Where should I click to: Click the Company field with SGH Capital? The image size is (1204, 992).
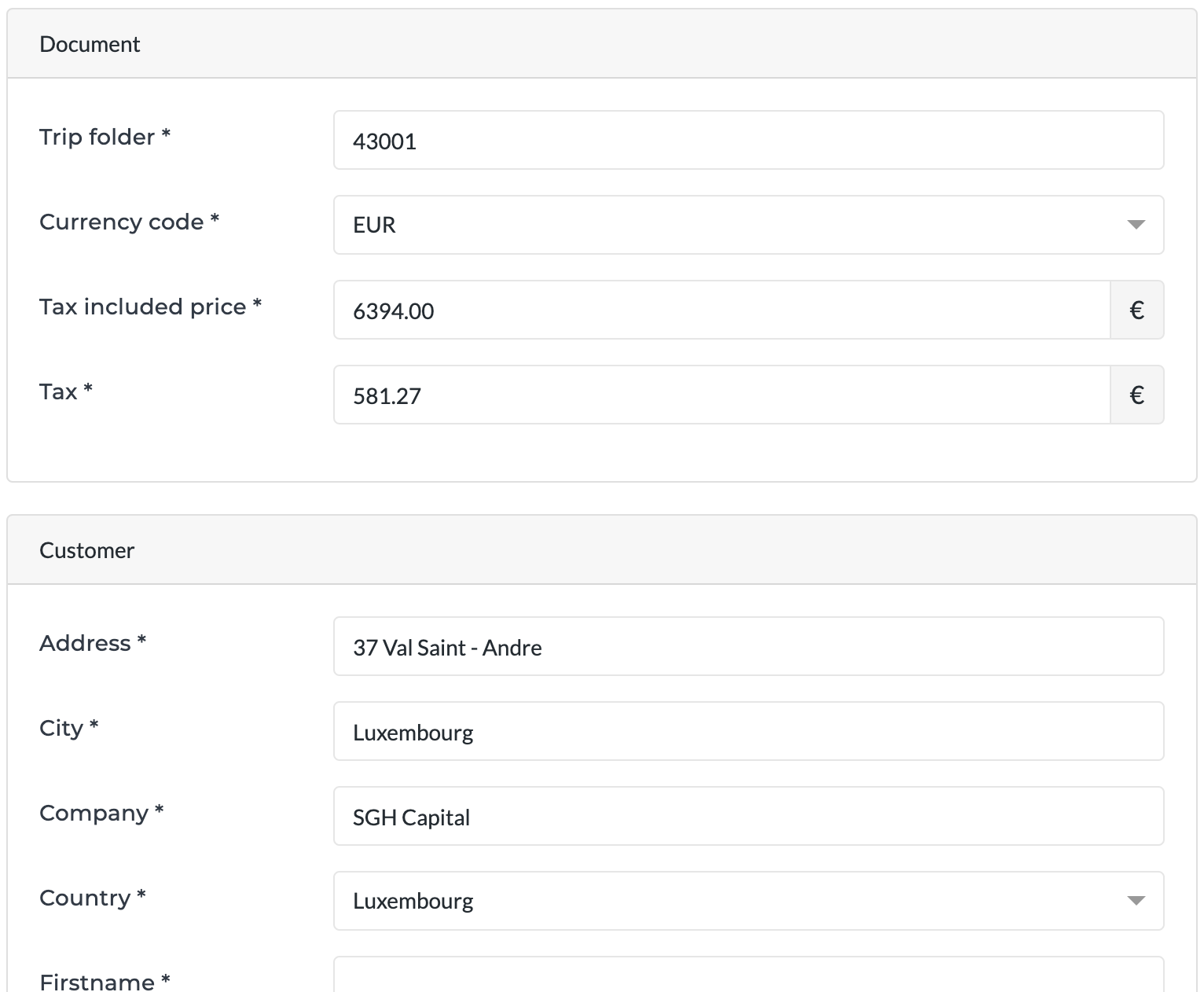pos(748,817)
